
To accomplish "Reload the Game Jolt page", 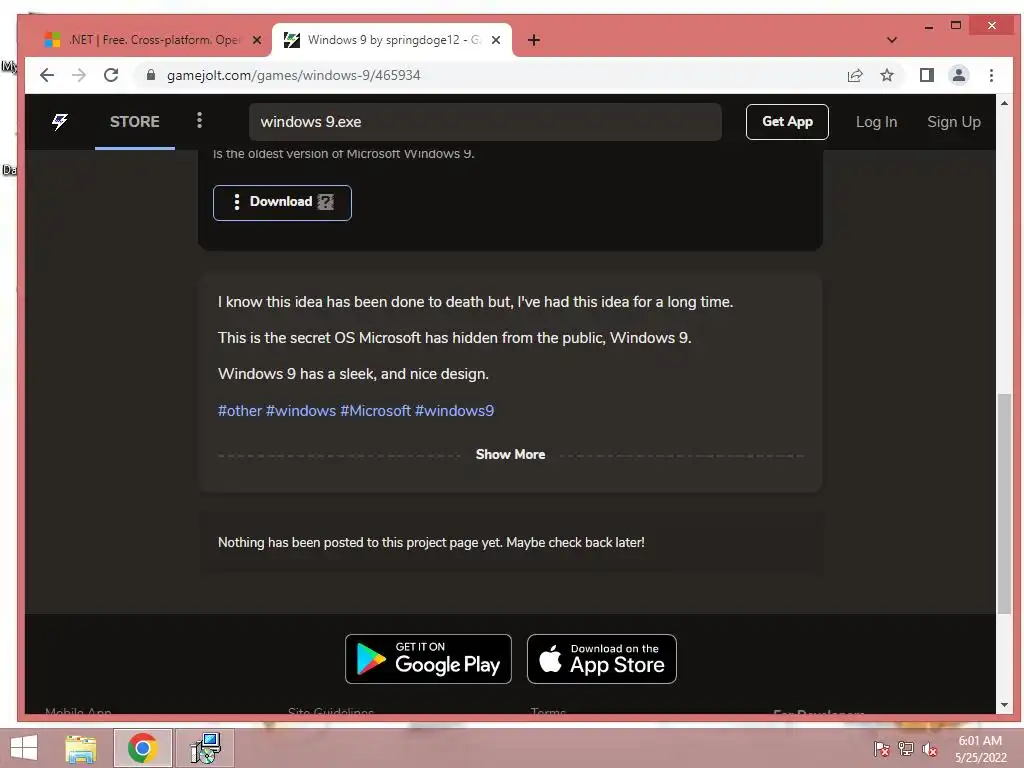I will [111, 75].
